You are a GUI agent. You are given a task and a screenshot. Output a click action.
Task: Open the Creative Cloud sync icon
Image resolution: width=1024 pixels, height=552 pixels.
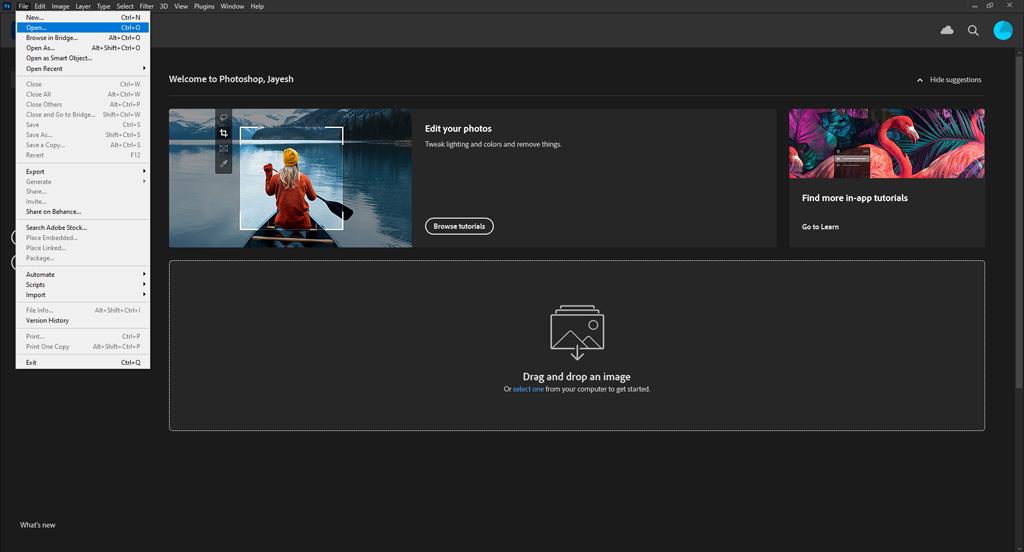tap(947, 30)
